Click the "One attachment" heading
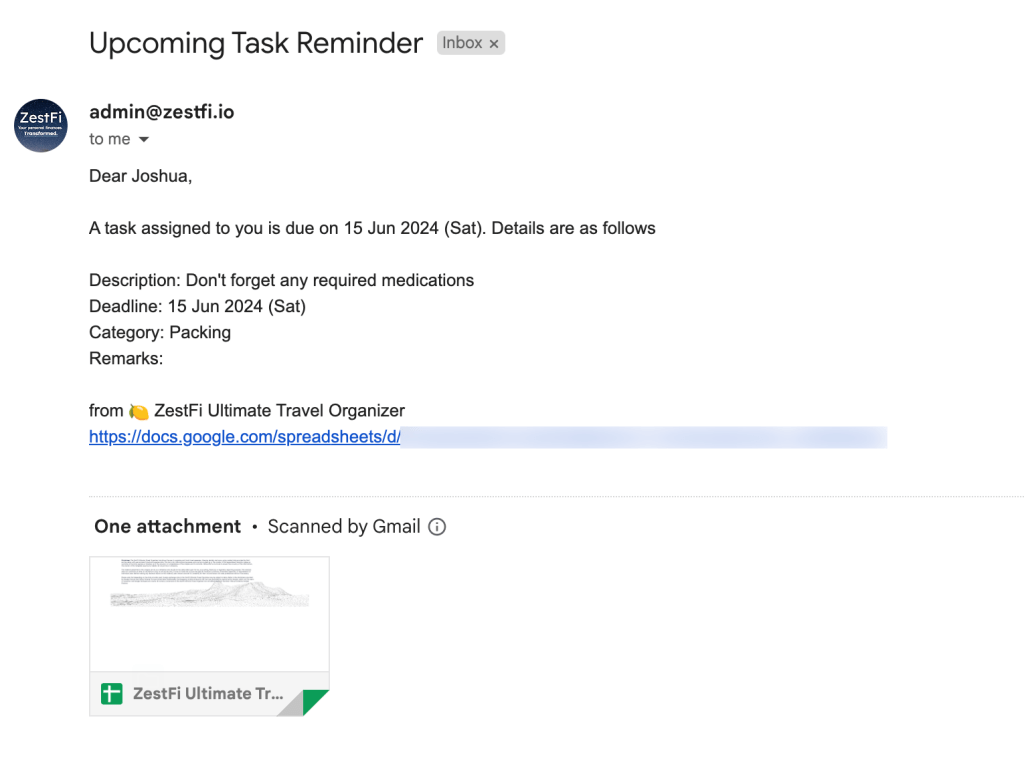1024x766 pixels. pyautogui.click(x=167, y=527)
